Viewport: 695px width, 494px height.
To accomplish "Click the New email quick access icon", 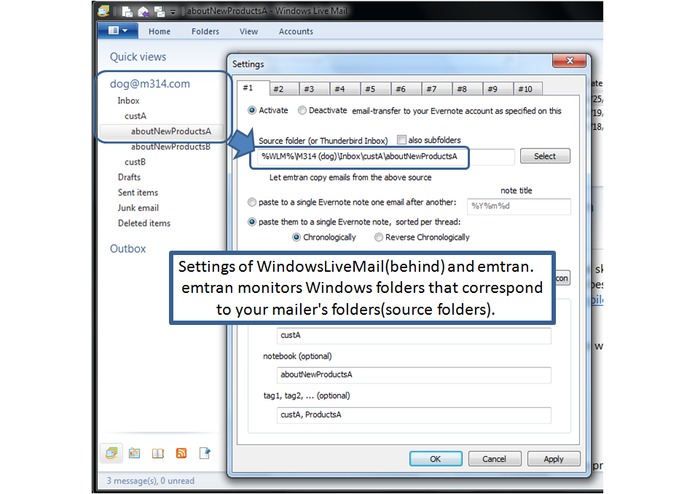I will coord(127,12).
